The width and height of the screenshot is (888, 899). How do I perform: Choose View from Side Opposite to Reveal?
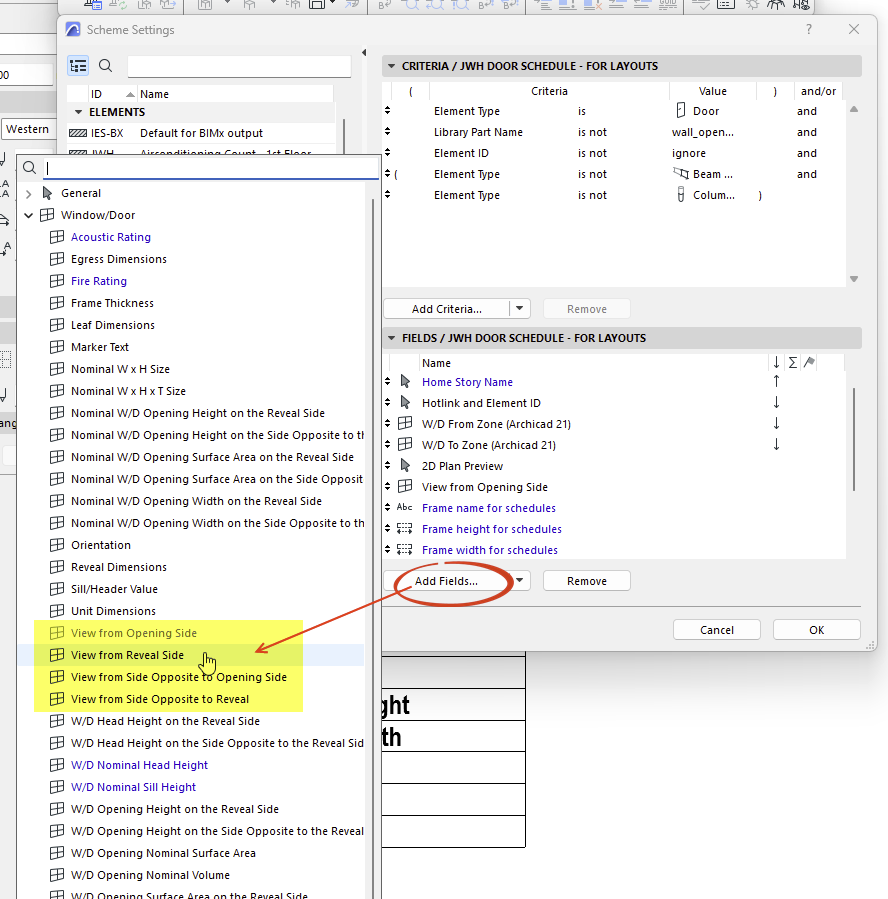[x=160, y=699]
